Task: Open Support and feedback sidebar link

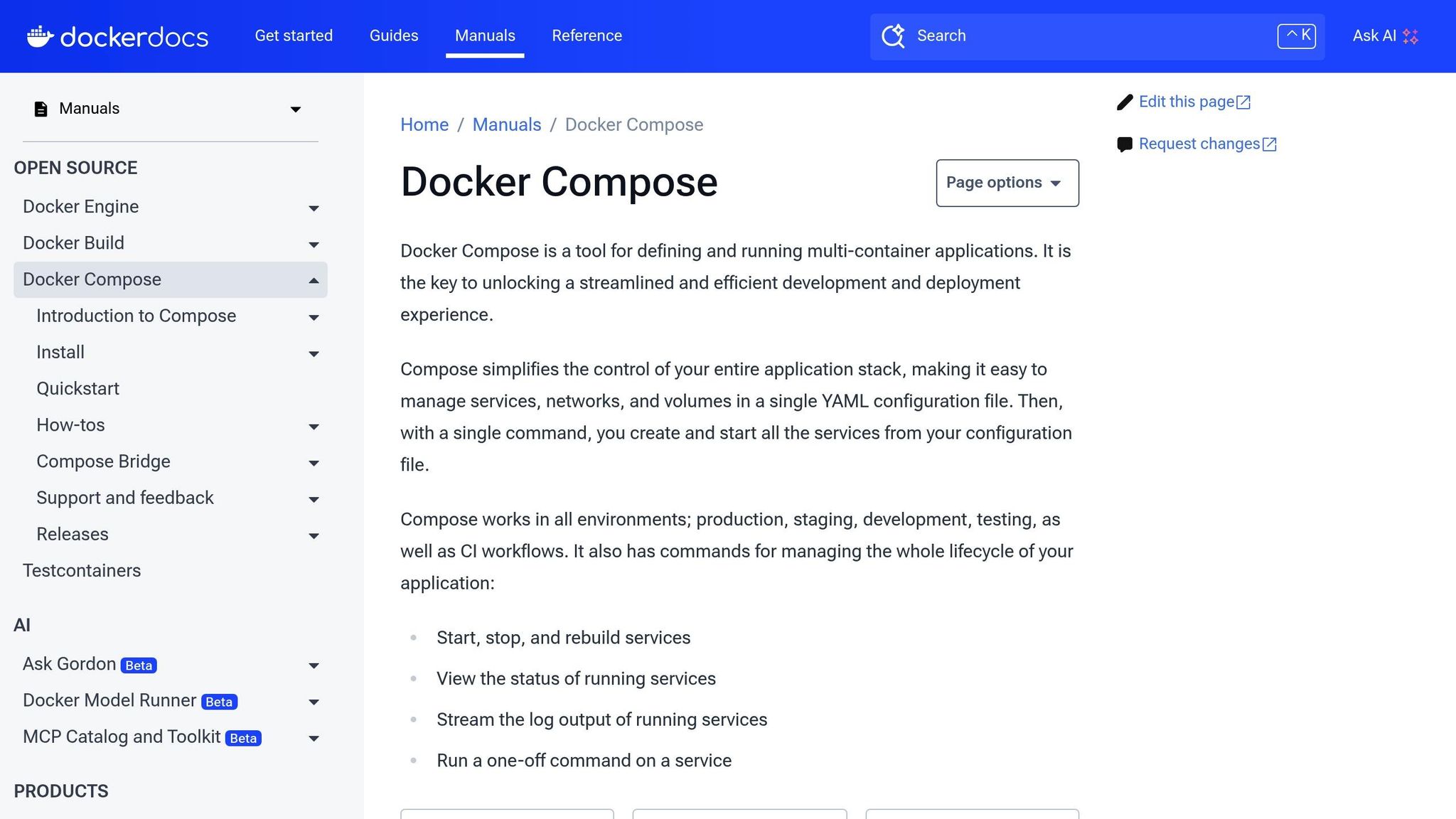Action: pos(124,498)
